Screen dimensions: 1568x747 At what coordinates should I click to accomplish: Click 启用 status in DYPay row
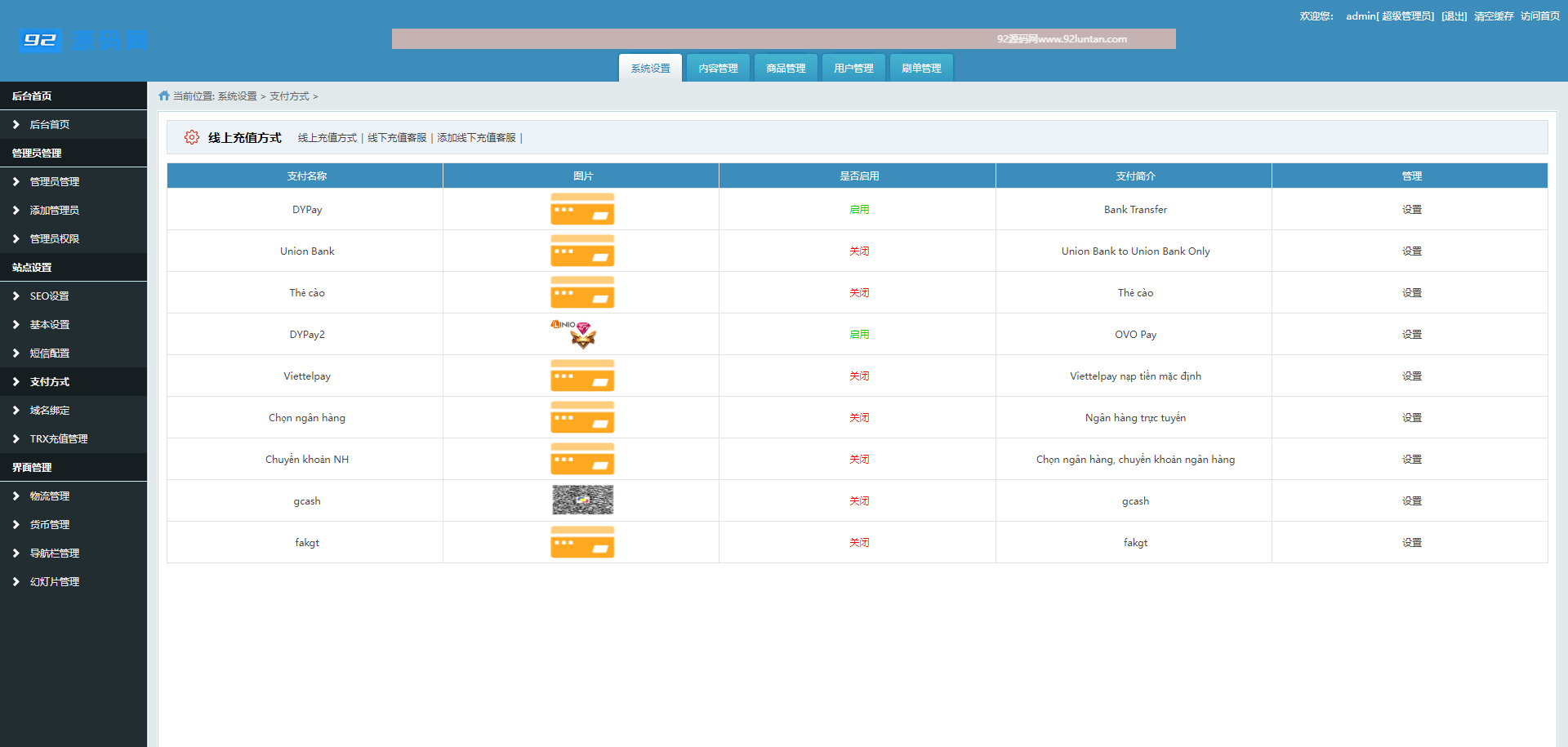[x=859, y=209]
